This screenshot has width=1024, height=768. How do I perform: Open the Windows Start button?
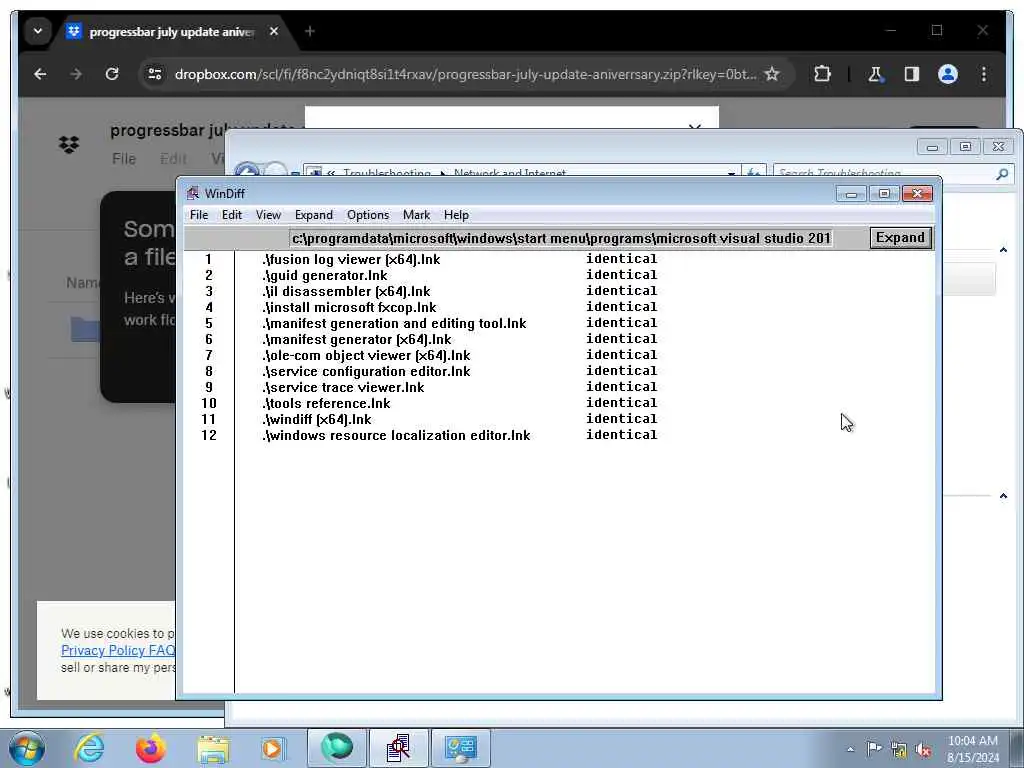(x=27, y=748)
